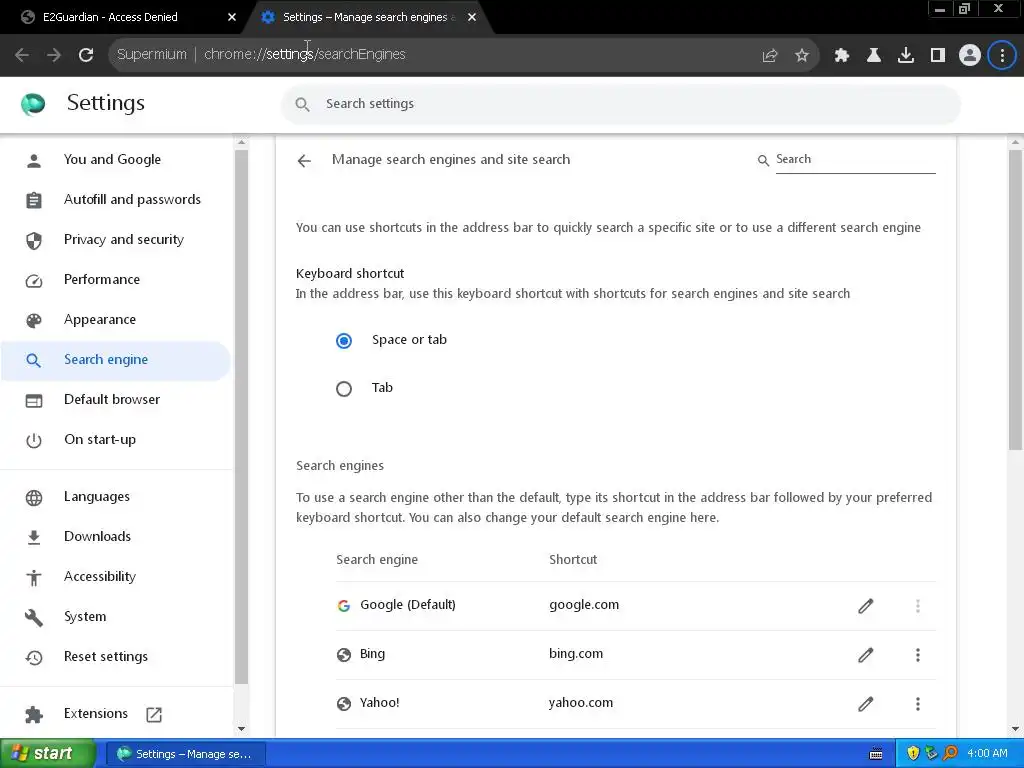
Task: Click the main page scrollbar thumb
Action: click(x=1016, y=300)
